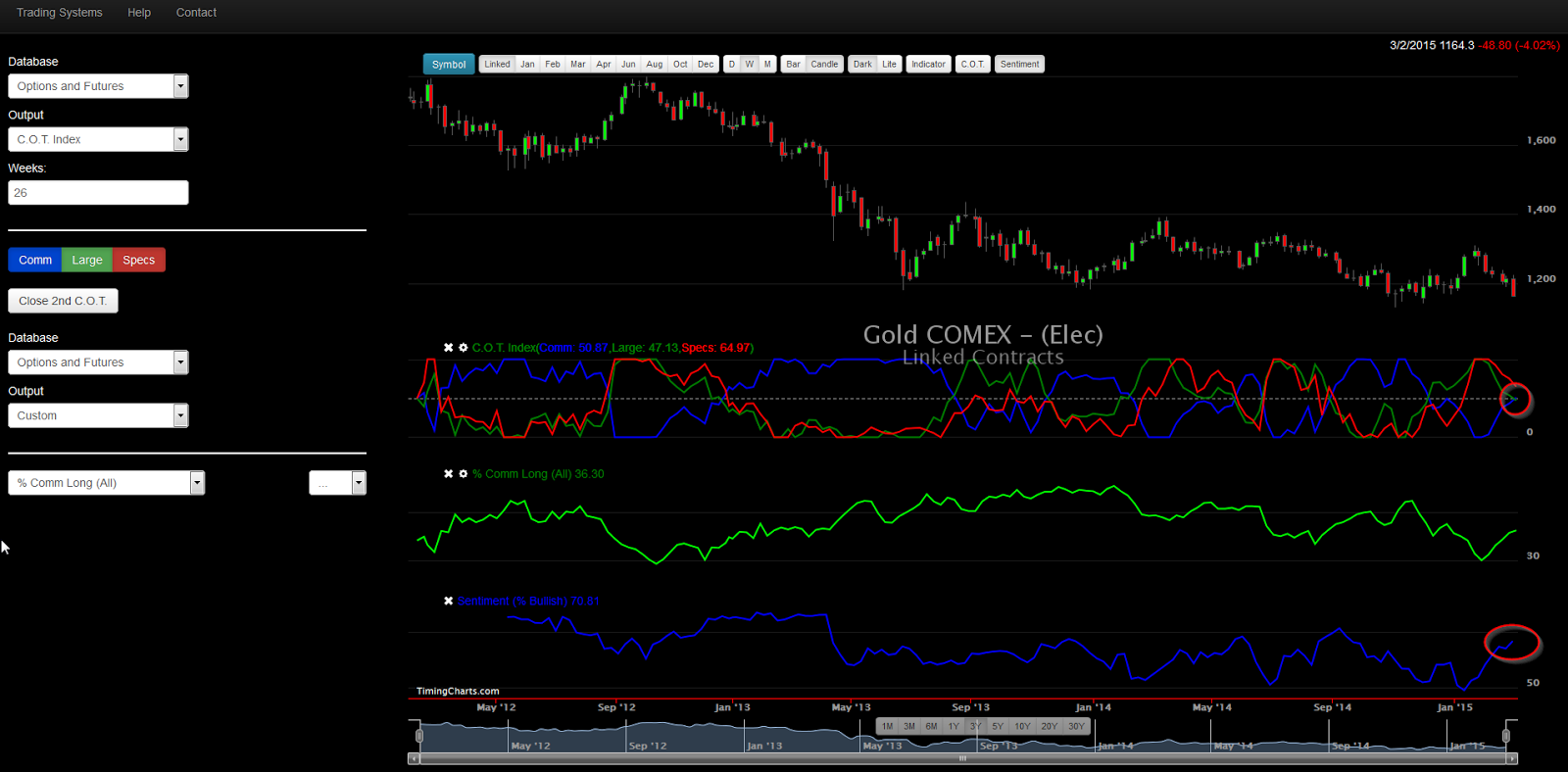Switch chart to Monthly (M) interval
The image size is (1568, 772).
[767, 64]
